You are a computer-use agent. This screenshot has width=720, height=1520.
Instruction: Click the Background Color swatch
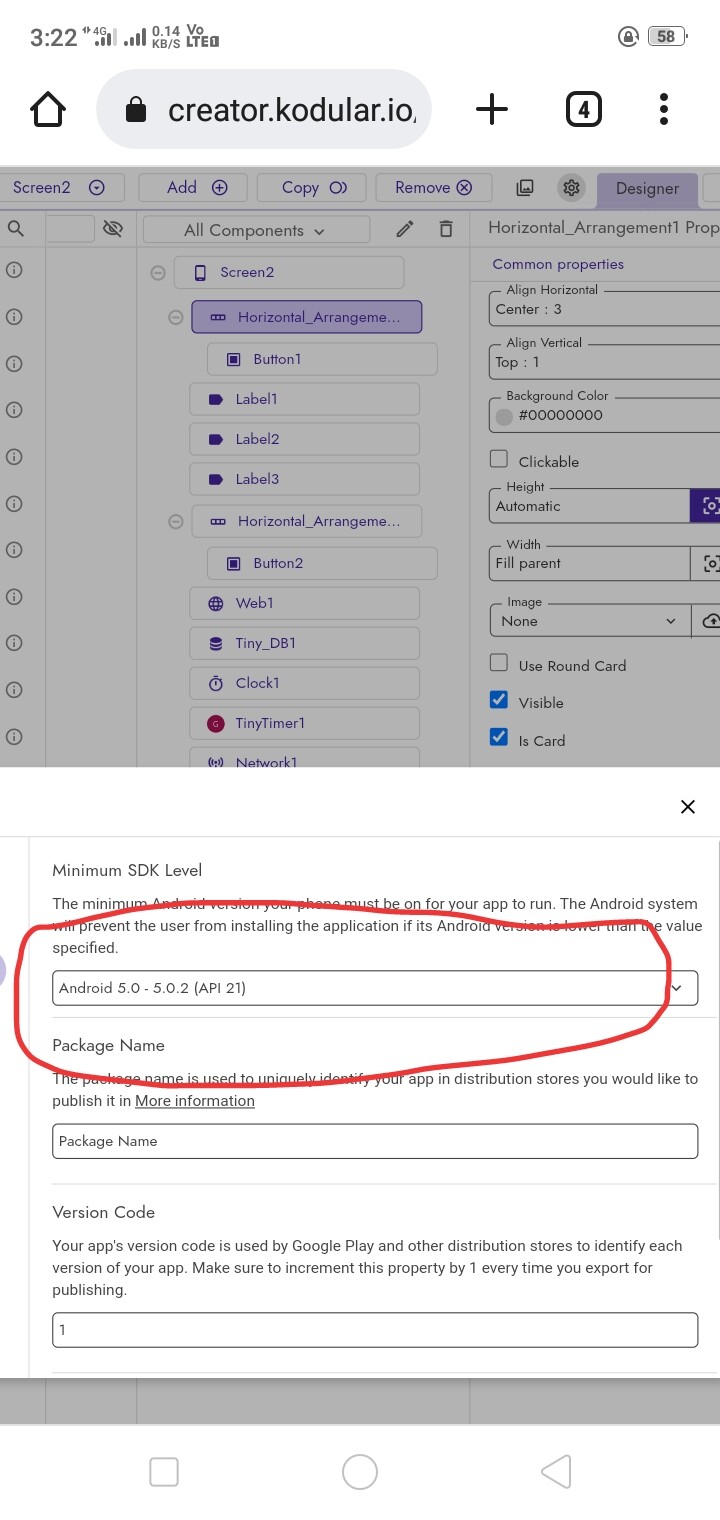pyautogui.click(x=504, y=415)
